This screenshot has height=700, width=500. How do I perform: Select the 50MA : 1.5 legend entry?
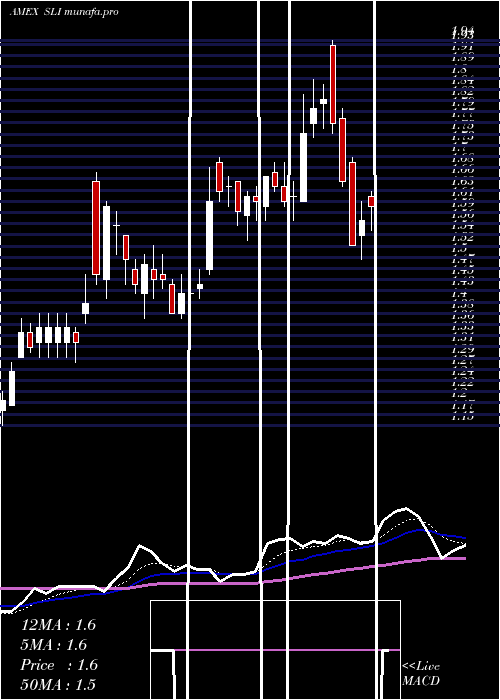(58, 684)
